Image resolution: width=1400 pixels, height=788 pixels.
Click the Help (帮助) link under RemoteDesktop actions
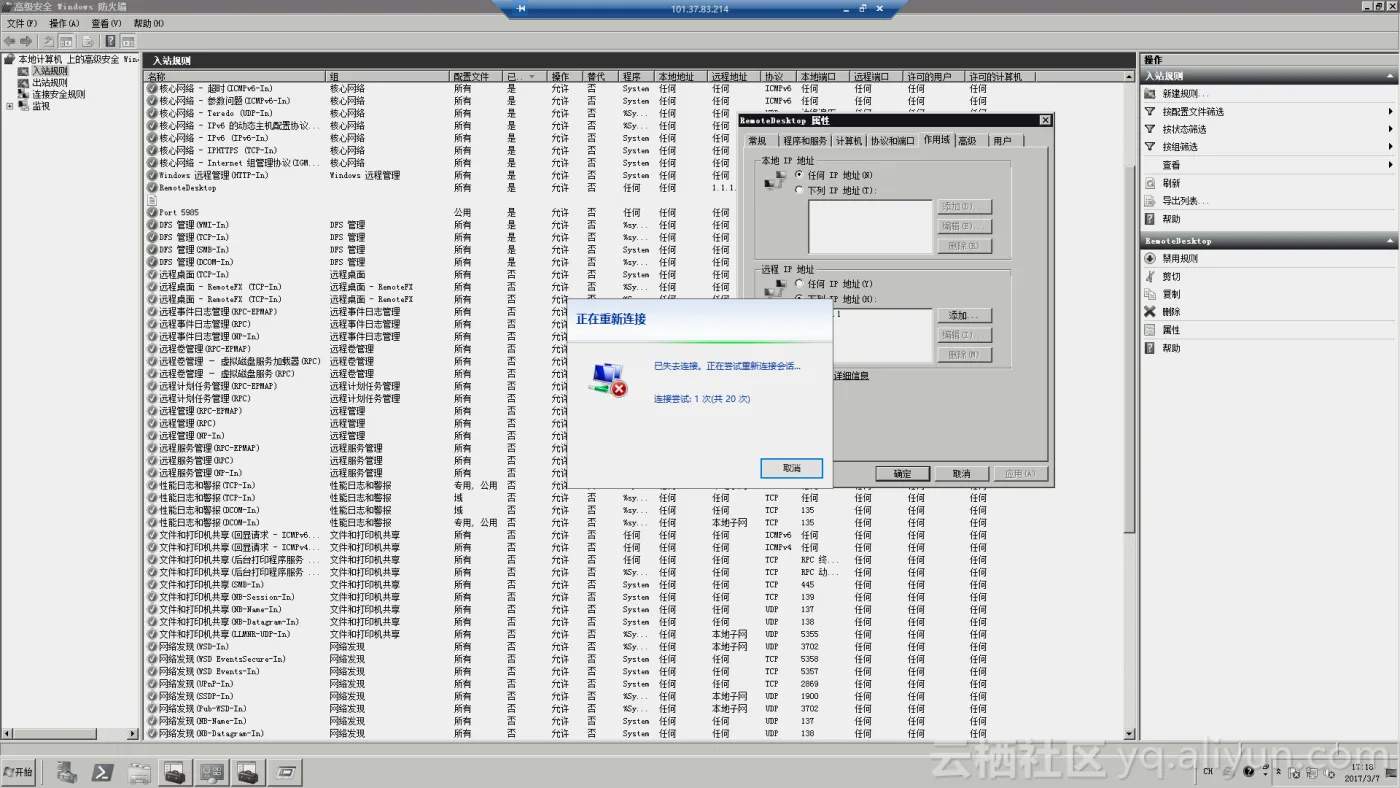1171,348
